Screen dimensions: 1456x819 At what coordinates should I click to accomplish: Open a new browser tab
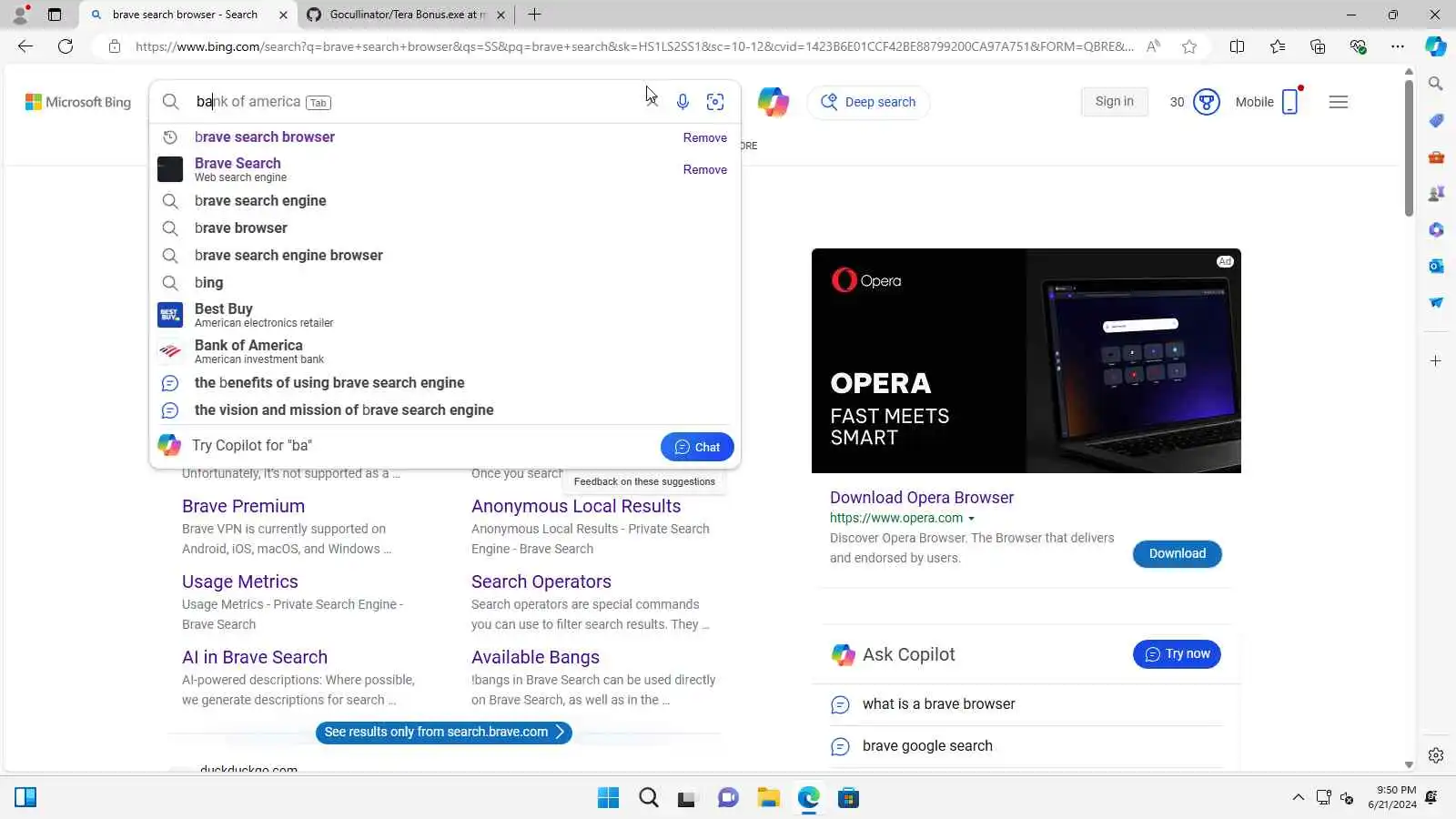click(x=535, y=15)
